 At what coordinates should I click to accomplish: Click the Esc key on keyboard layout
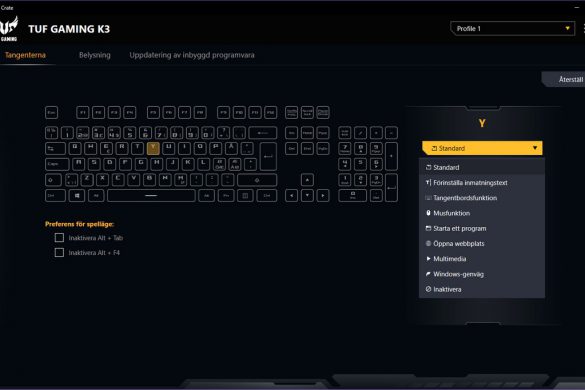[51, 112]
